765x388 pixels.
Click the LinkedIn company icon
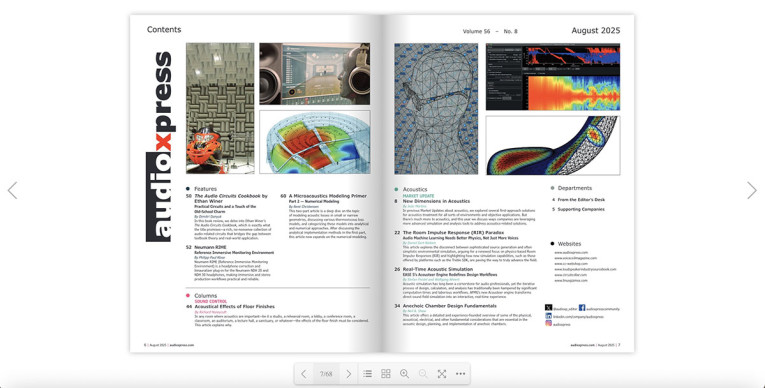tap(548, 316)
